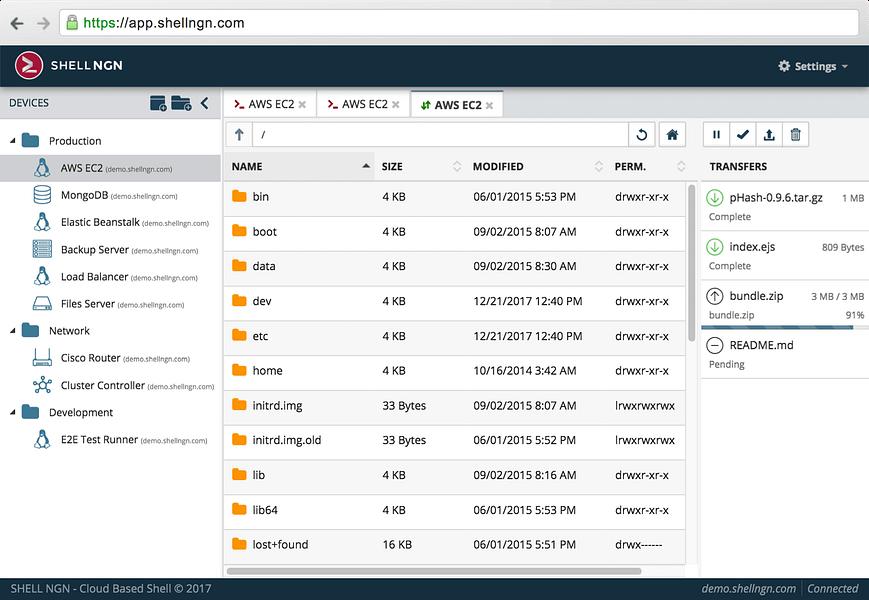This screenshot has width=869, height=600.
Task: Open the Cluster Controller device
Action: point(110,385)
